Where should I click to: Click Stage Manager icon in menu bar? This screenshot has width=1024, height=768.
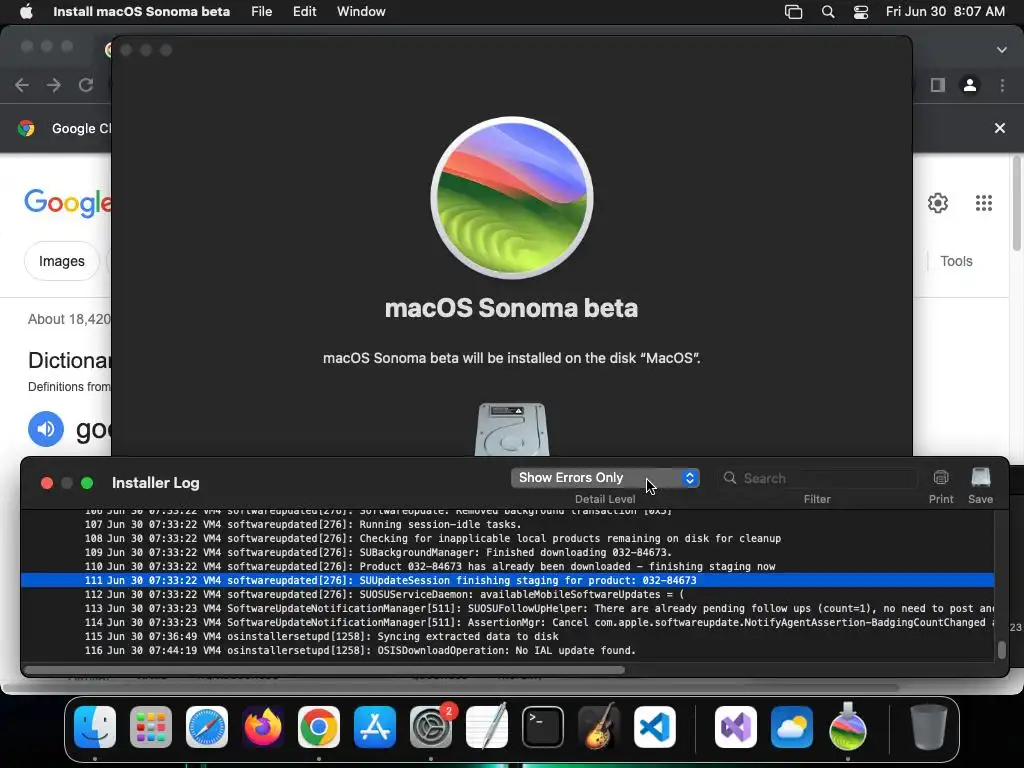point(793,12)
